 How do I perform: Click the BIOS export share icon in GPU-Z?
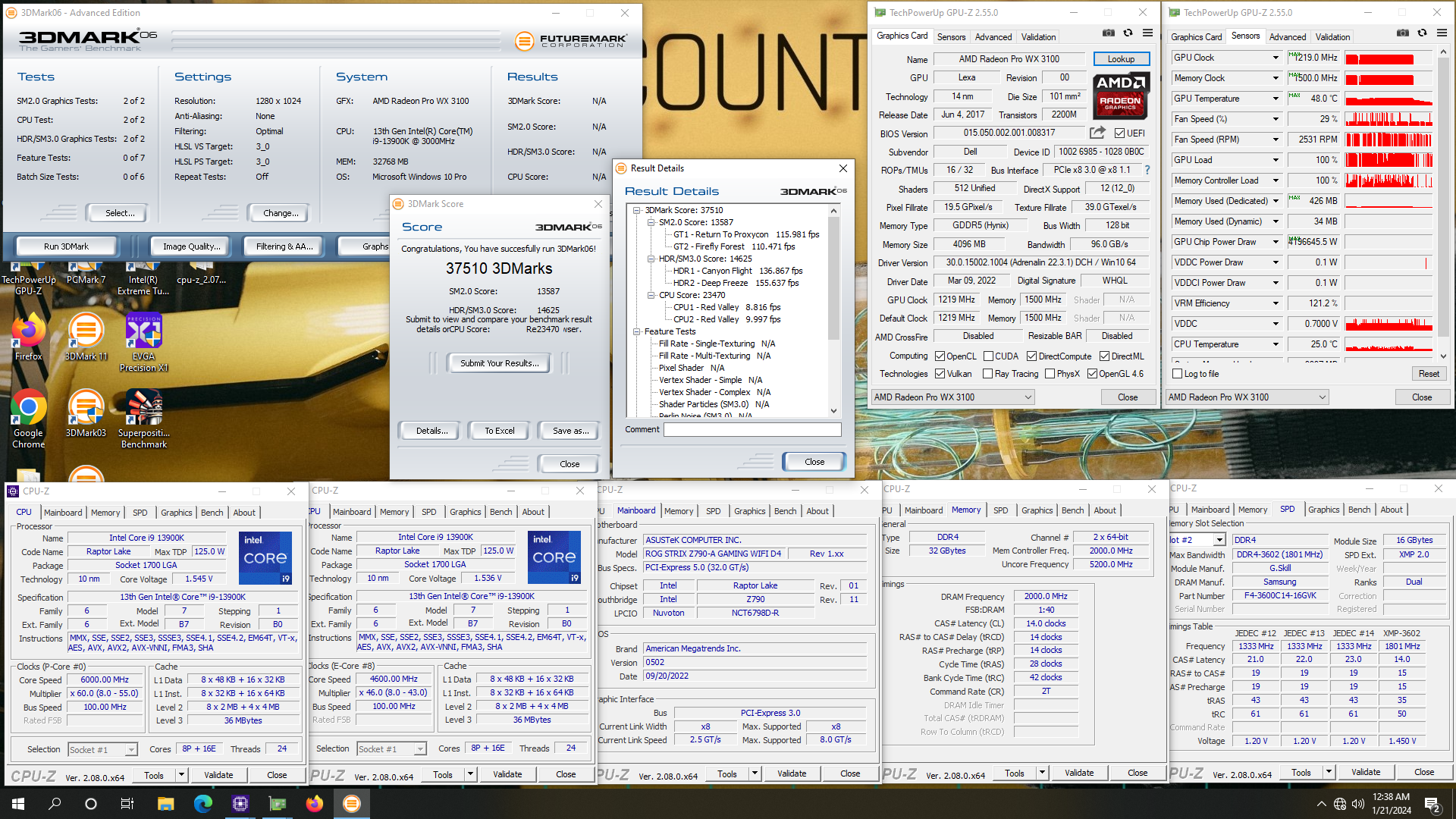coord(1097,133)
